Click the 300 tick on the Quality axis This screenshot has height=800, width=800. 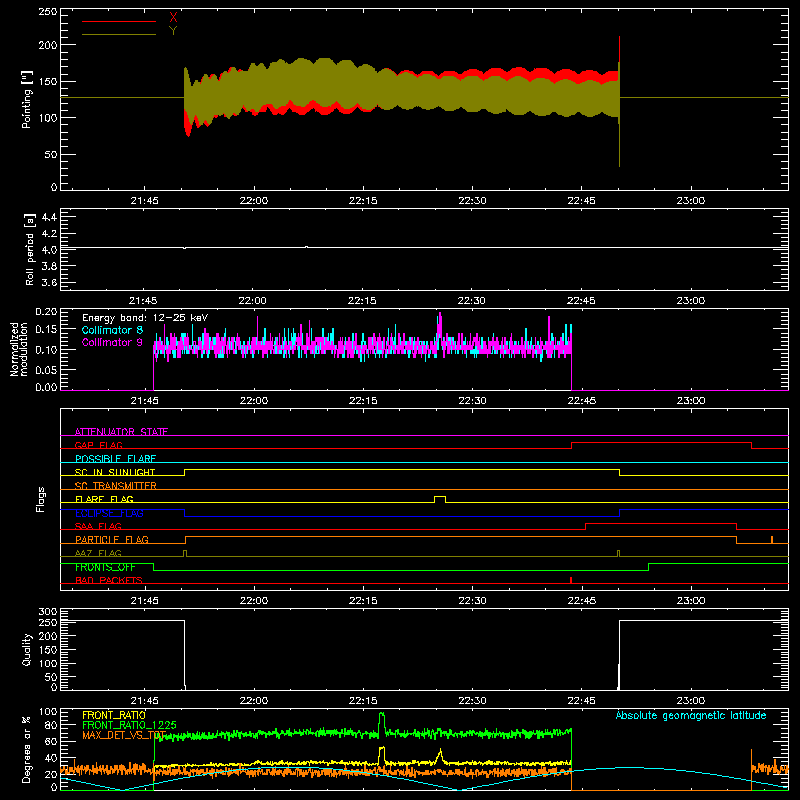click(x=48, y=612)
